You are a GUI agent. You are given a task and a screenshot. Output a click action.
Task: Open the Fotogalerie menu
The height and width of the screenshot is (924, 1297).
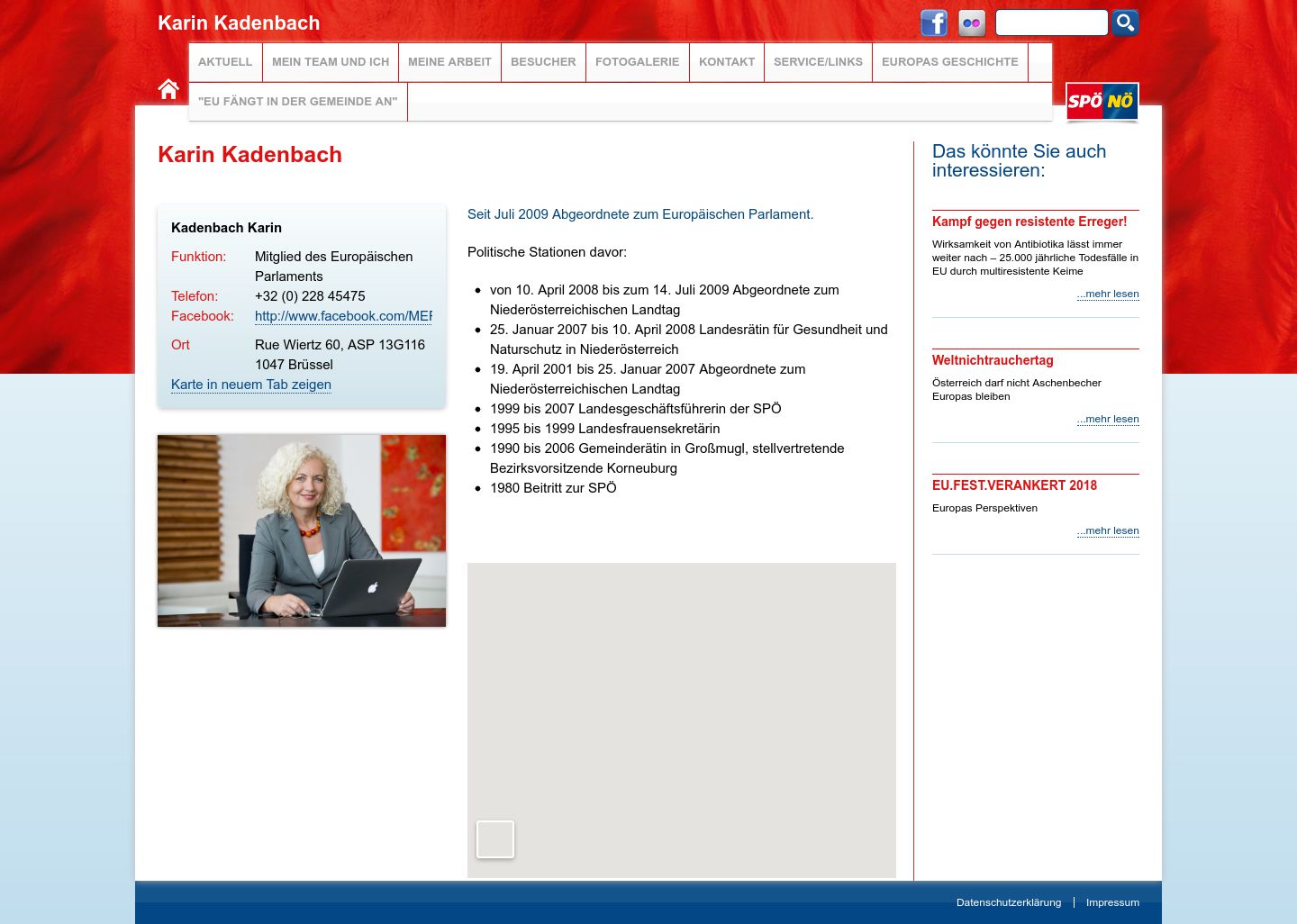pyautogui.click(x=637, y=62)
